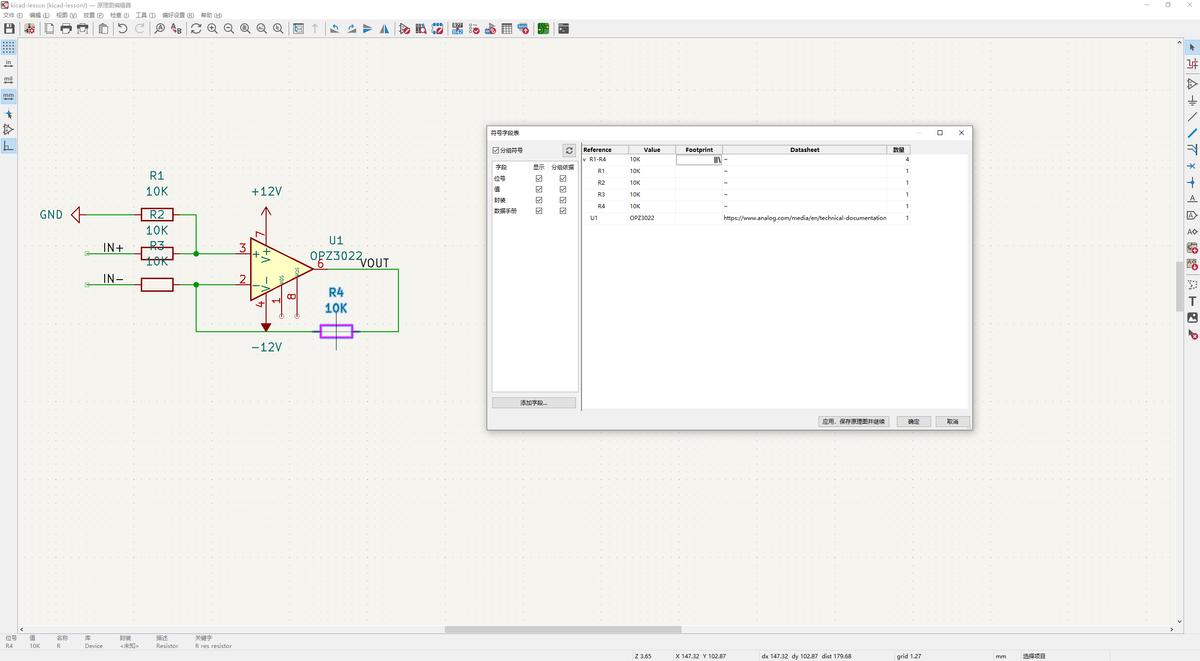Click the 确定 button in the dialog

[911, 421]
